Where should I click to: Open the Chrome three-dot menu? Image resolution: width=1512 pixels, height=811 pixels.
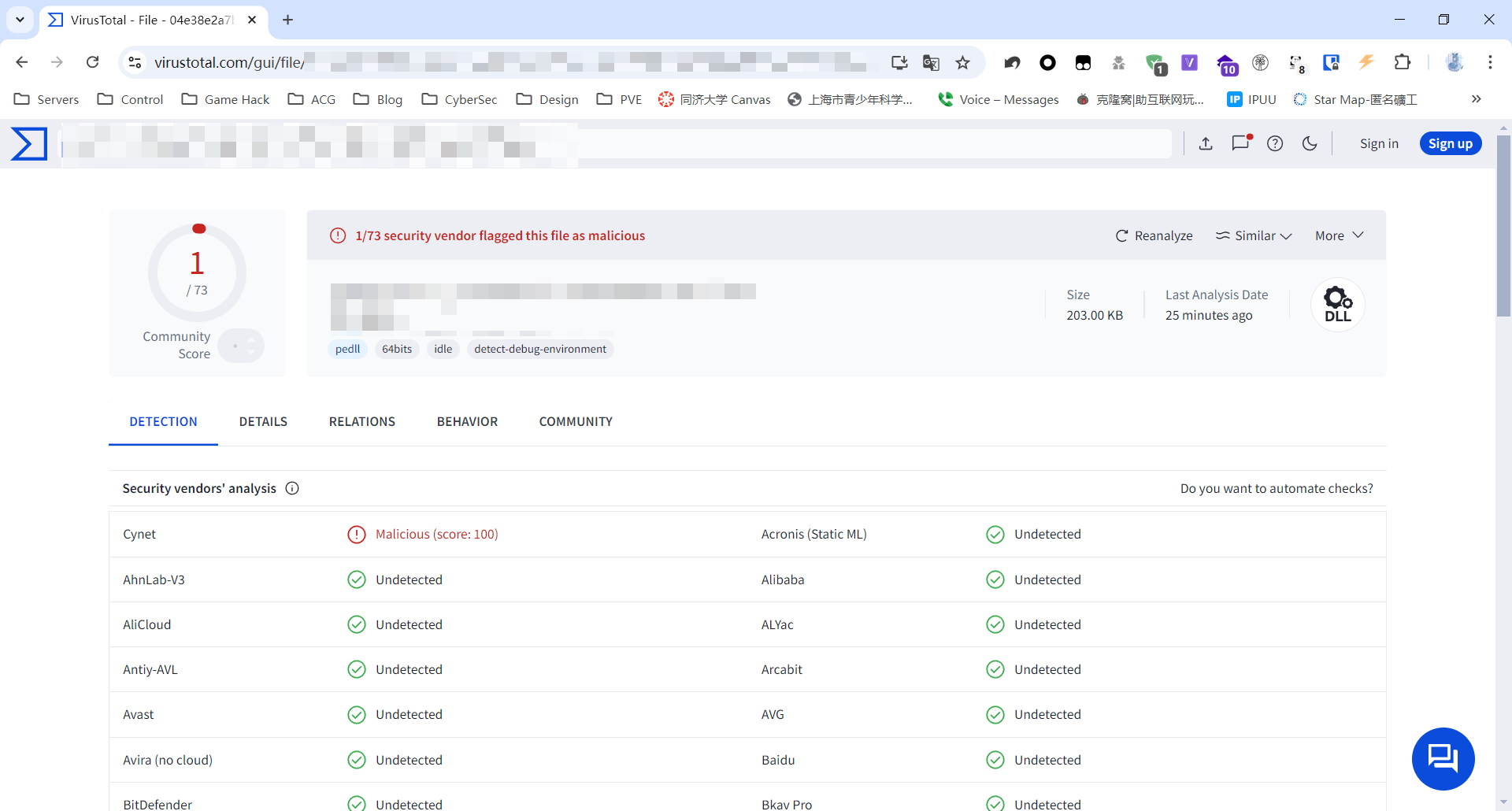coord(1490,62)
